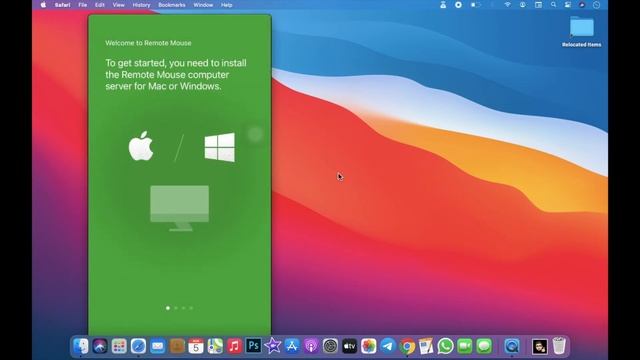Launch WhatsApp from the dock
This screenshot has width=640, height=360.
click(445, 346)
